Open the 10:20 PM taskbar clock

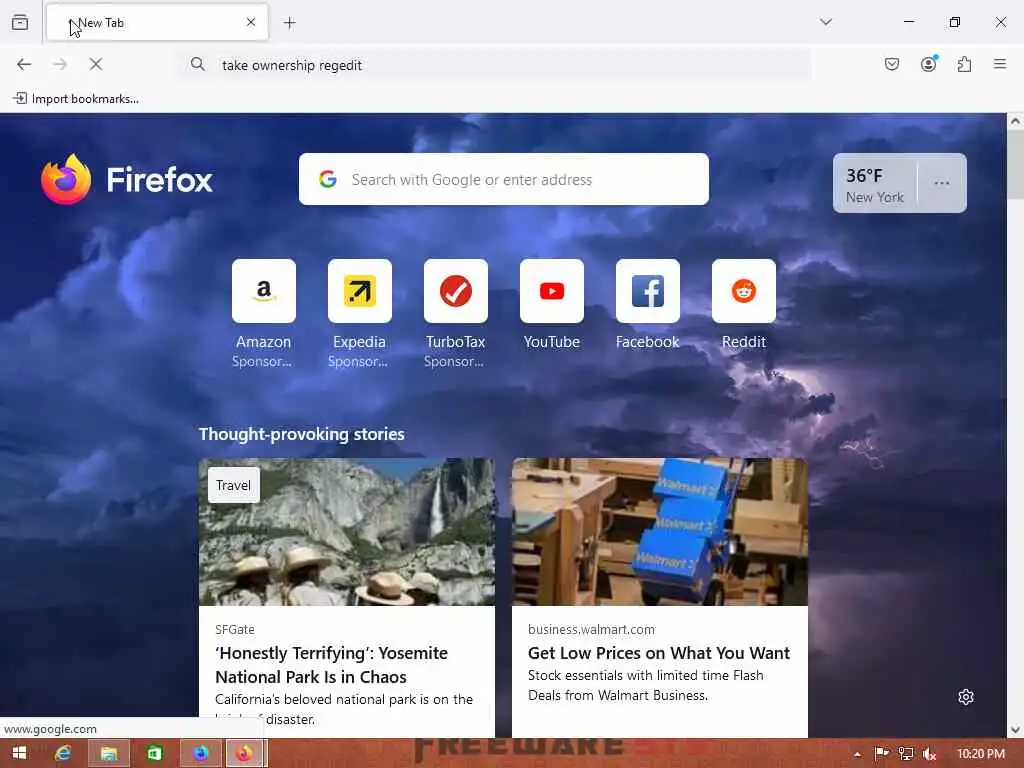point(981,754)
